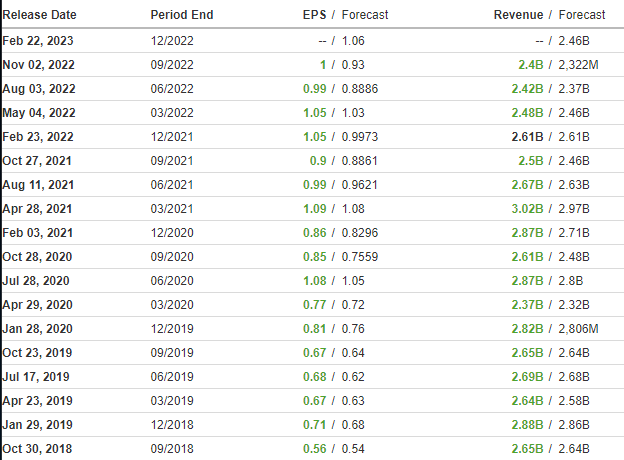Click the Aug 03, 2022 release date
The image size is (624, 460).
[39, 89]
